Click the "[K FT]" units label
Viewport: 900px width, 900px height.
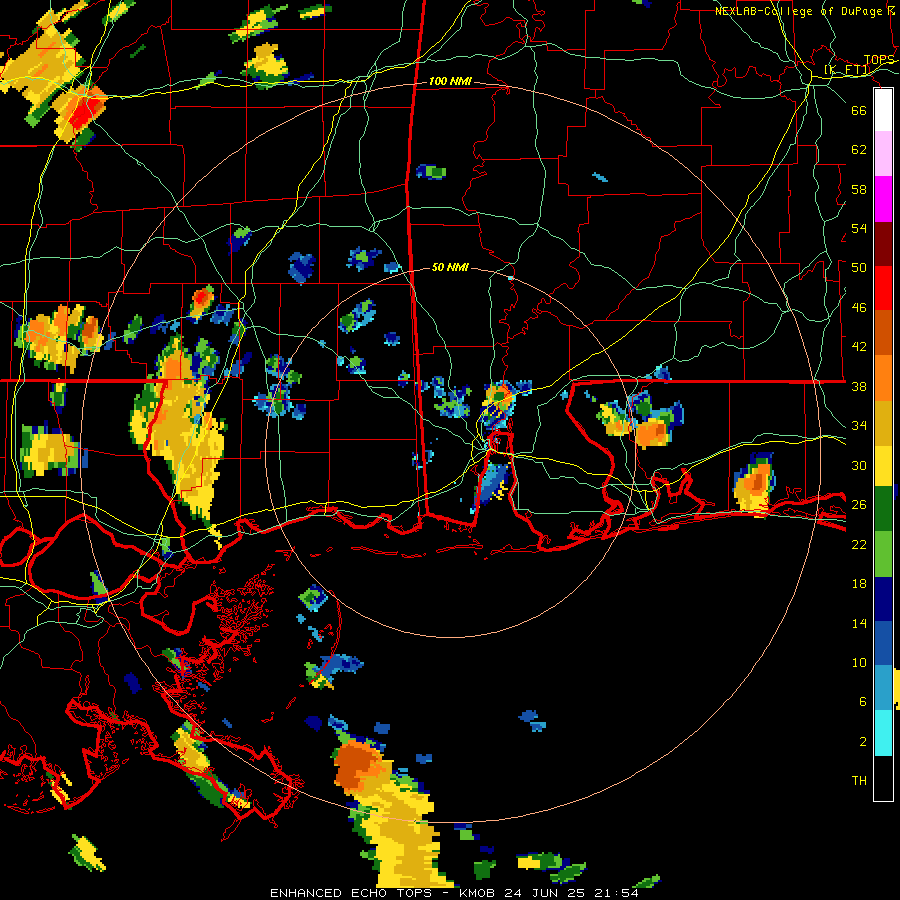click(847, 70)
